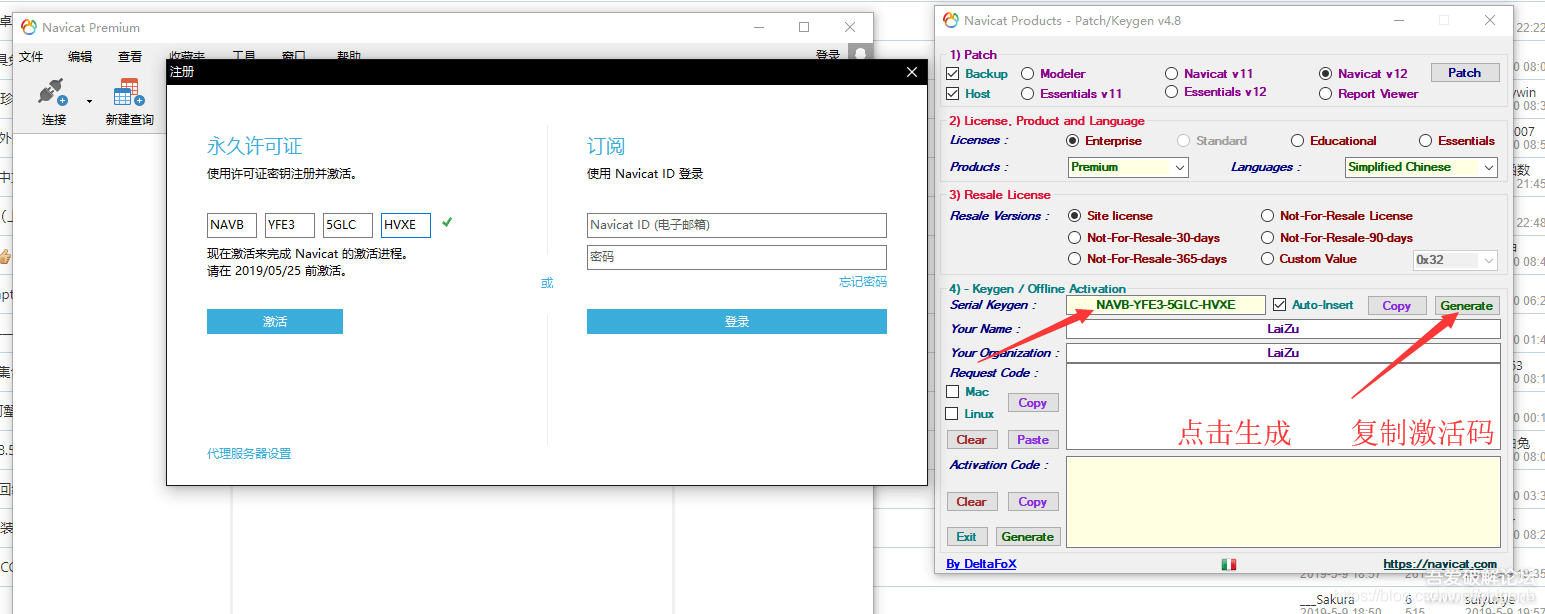Select the Navicat v12 radio option

[x=1326, y=74]
